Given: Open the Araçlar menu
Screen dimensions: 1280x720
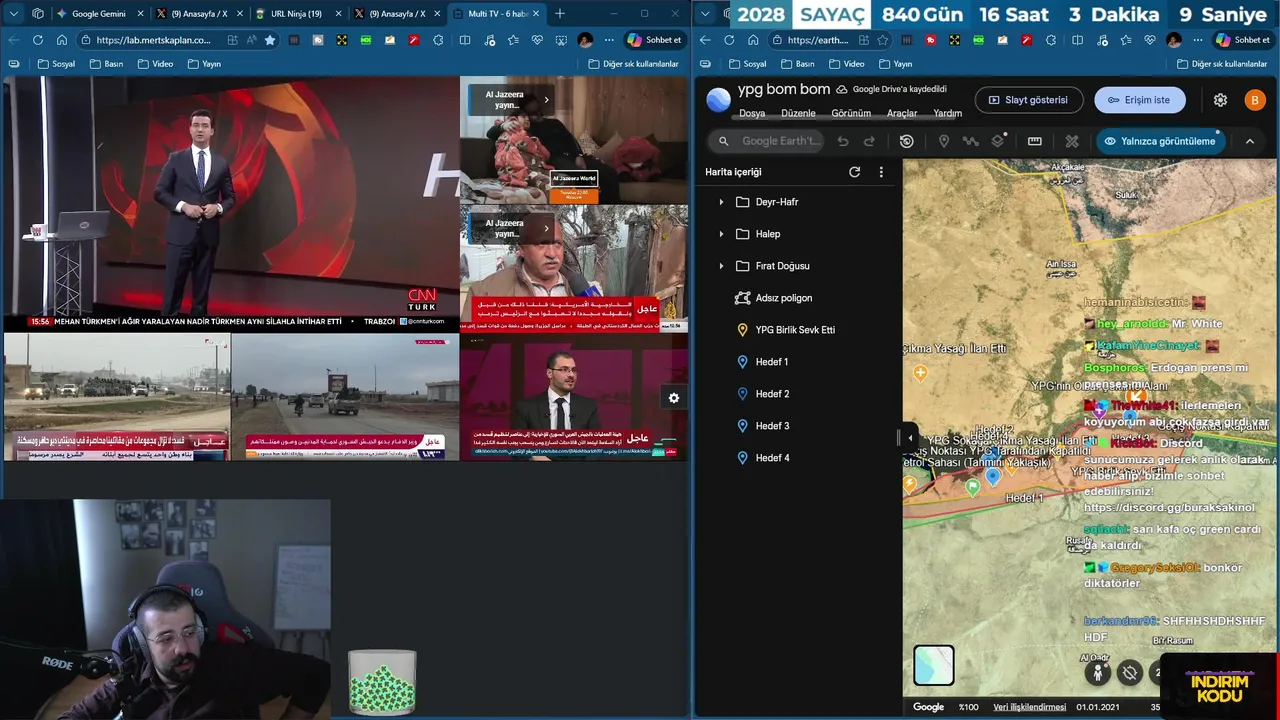Looking at the screenshot, I should click(902, 113).
